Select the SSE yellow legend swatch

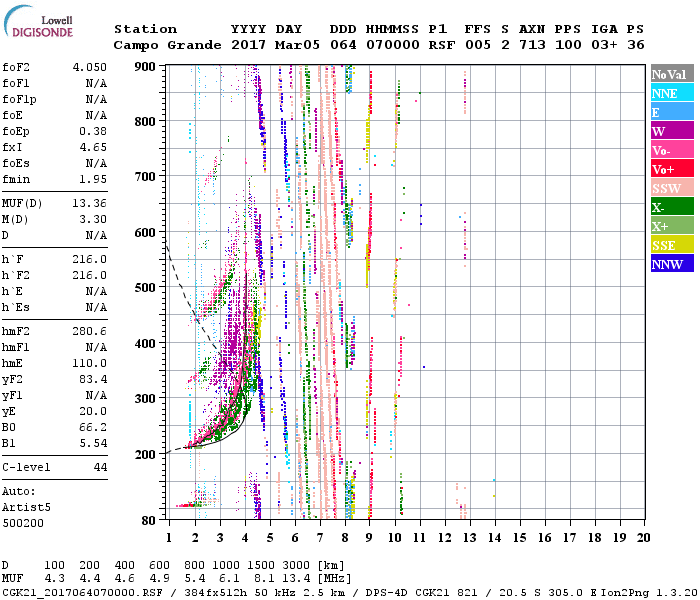(x=672, y=245)
